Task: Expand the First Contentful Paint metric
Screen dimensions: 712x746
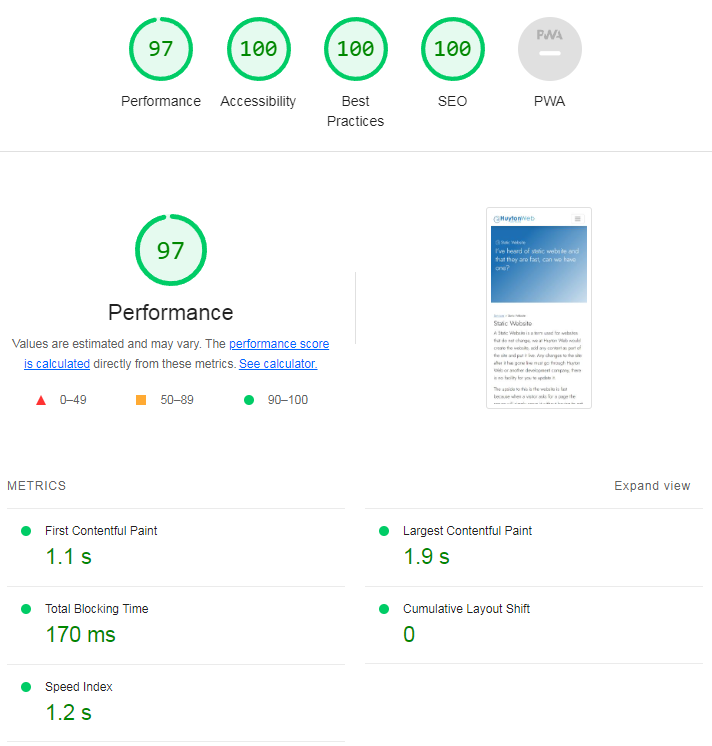Action: (176, 547)
